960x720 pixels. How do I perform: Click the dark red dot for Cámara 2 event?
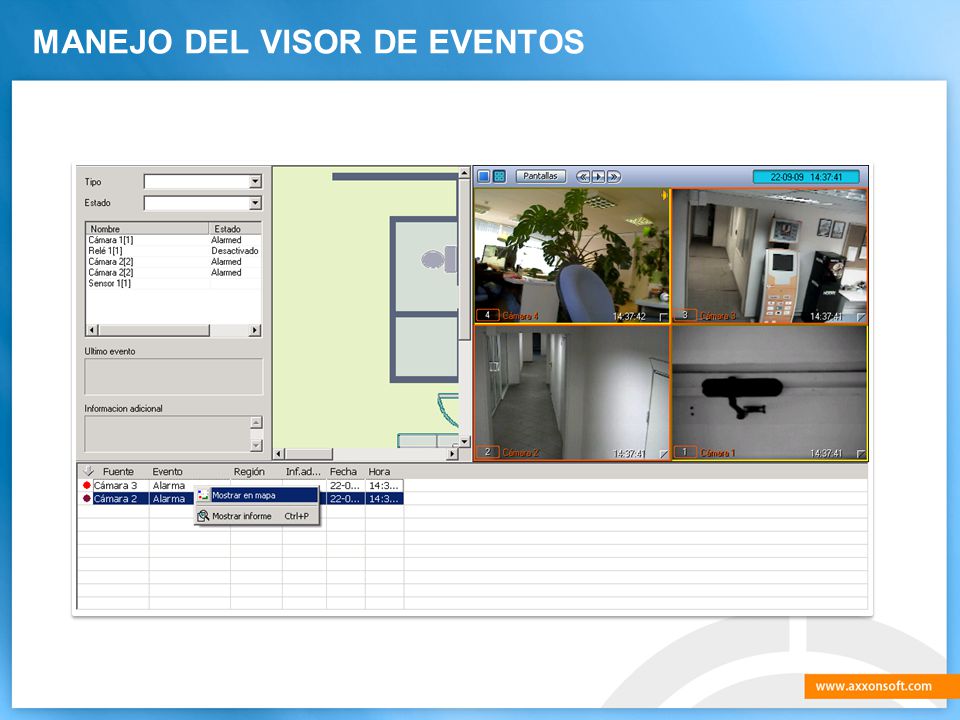(86, 498)
